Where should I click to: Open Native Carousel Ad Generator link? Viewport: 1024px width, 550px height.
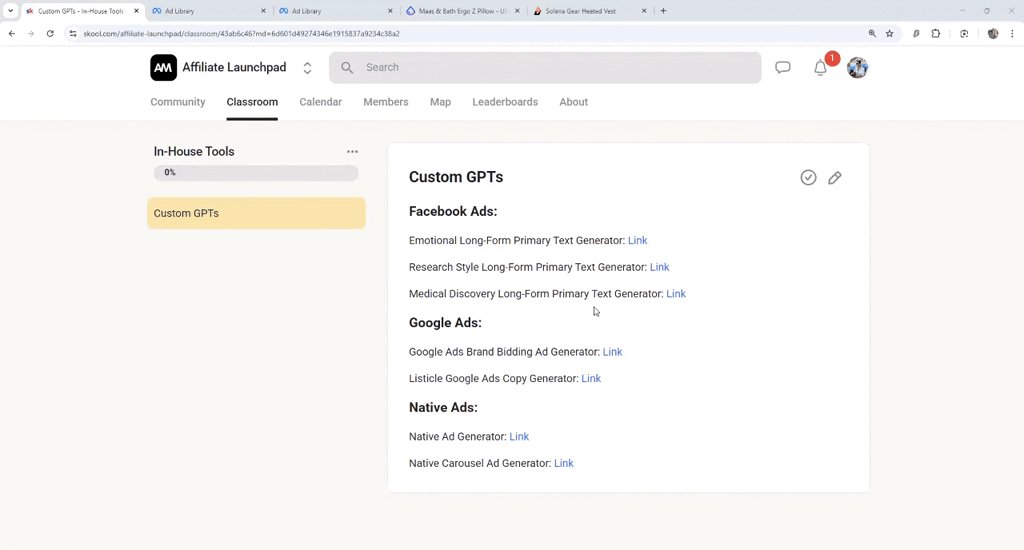[564, 464]
